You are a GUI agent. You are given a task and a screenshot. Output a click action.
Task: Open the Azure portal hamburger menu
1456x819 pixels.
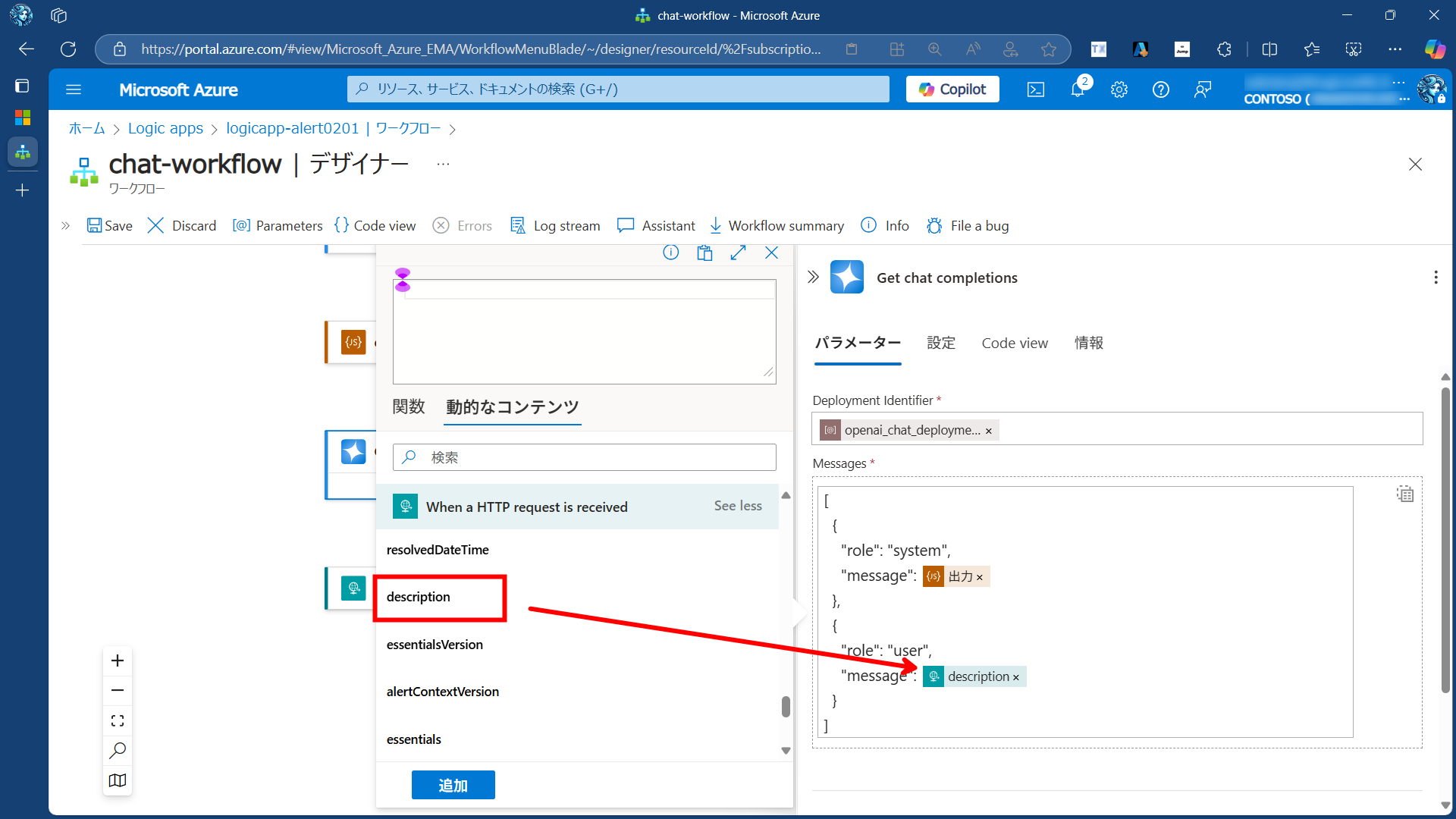coord(74,89)
